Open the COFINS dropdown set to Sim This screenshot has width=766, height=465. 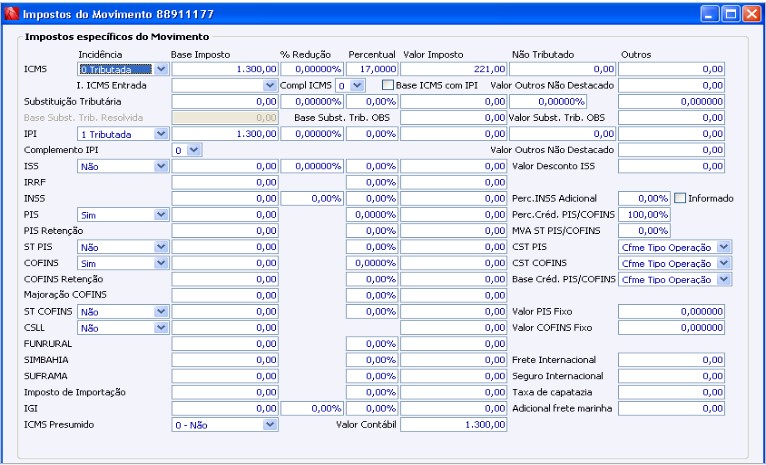161,263
